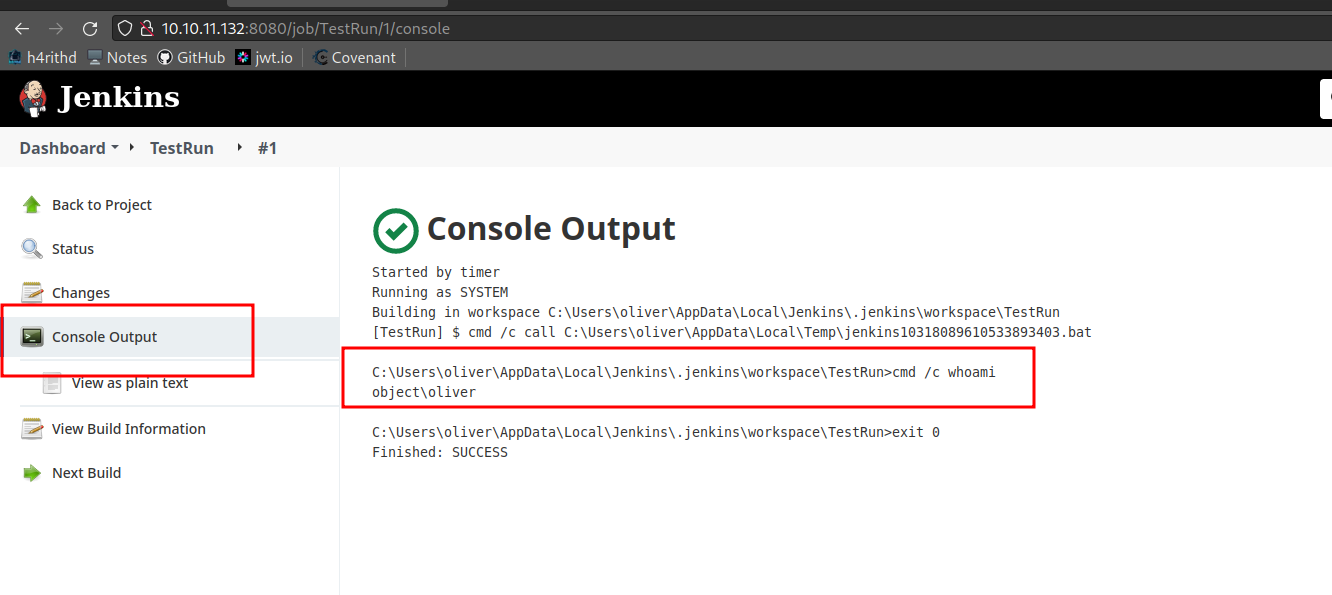Click the shield tracking protection icon
The width and height of the screenshot is (1332, 595).
(124, 29)
